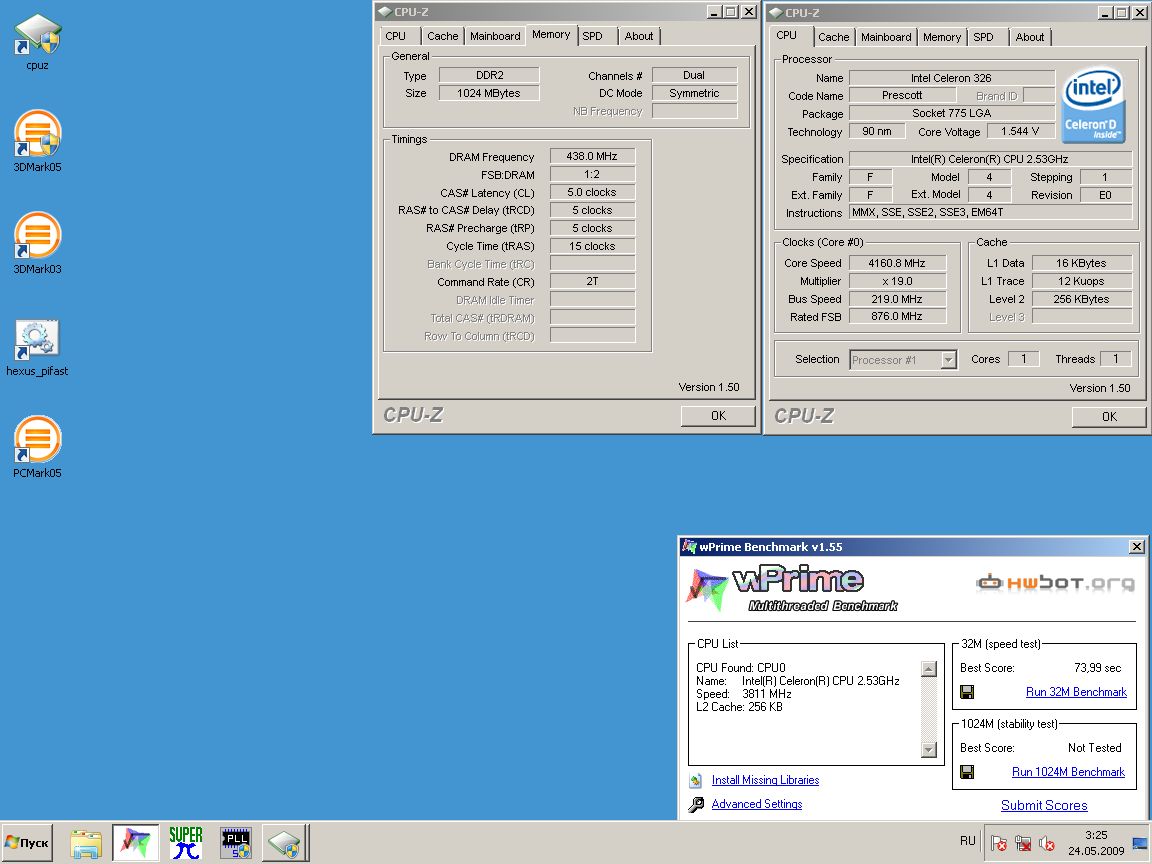The width and height of the screenshot is (1152, 864).
Task: Click the security shield tray icon
Action: (x=998, y=843)
